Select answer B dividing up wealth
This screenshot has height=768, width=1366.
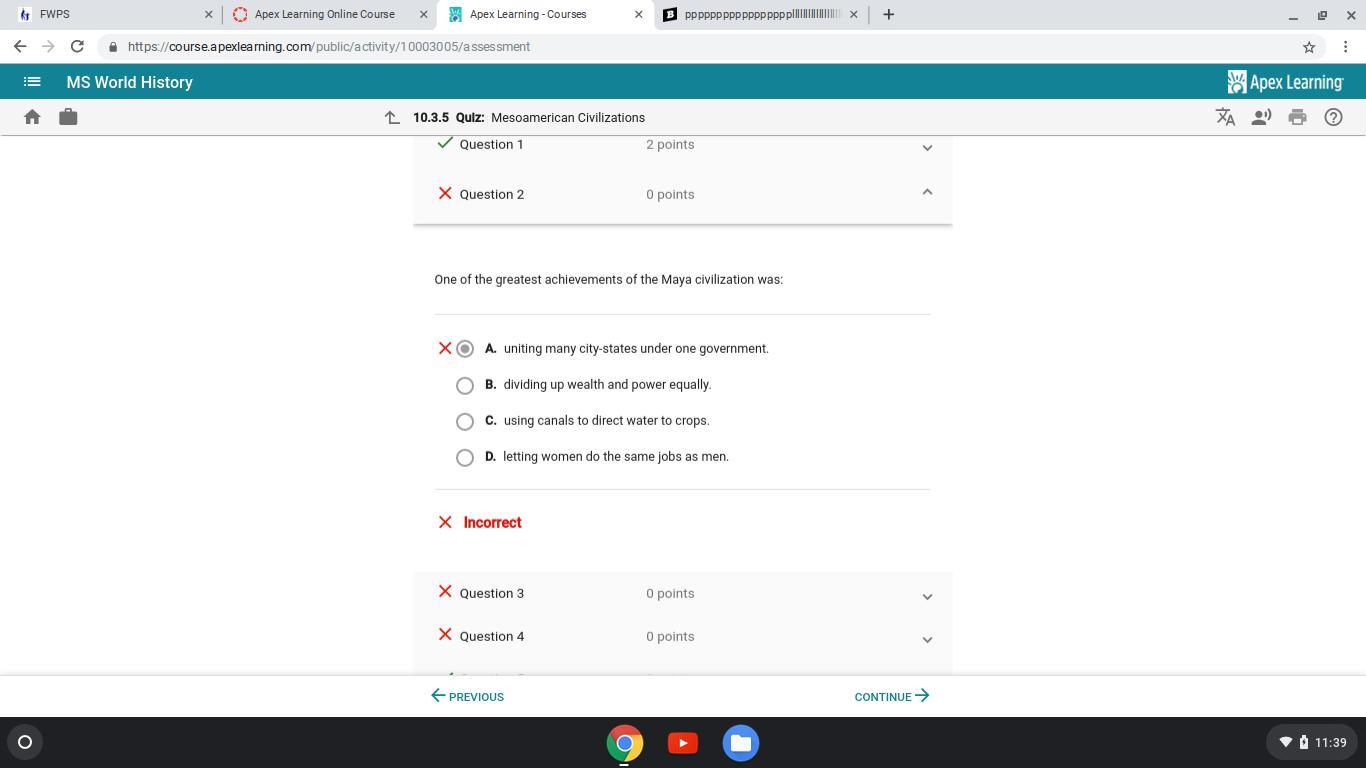(x=465, y=385)
